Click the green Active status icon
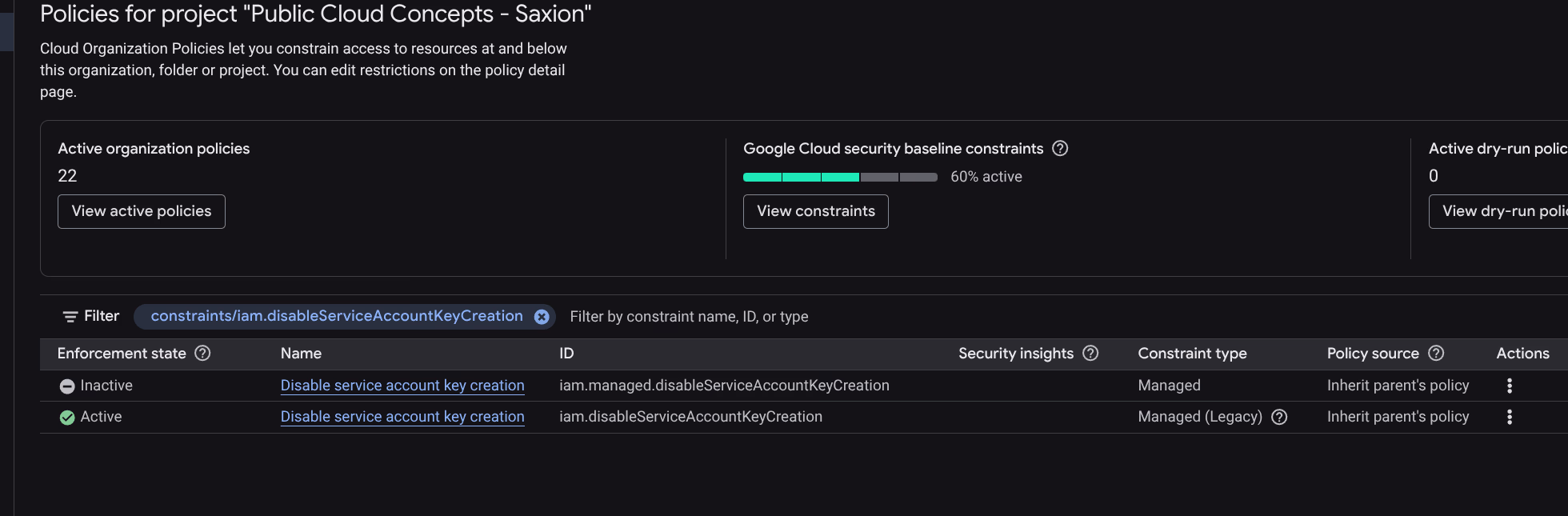The width and height of the screenshot is (1568, 516). coord(67,418)
